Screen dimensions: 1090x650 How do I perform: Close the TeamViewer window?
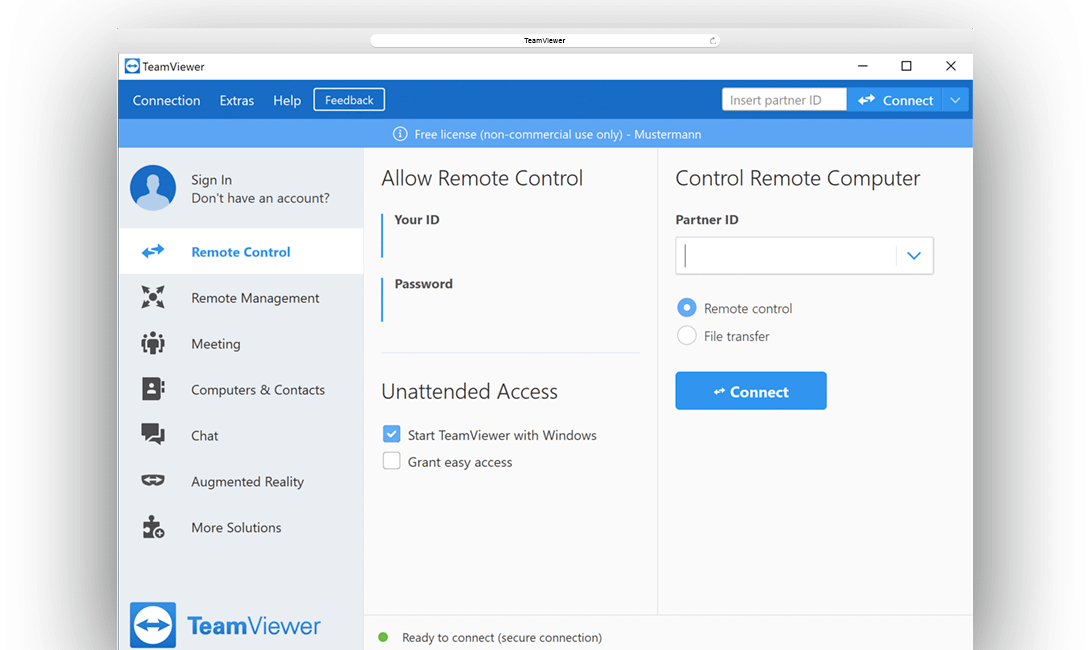click(951, 66)
